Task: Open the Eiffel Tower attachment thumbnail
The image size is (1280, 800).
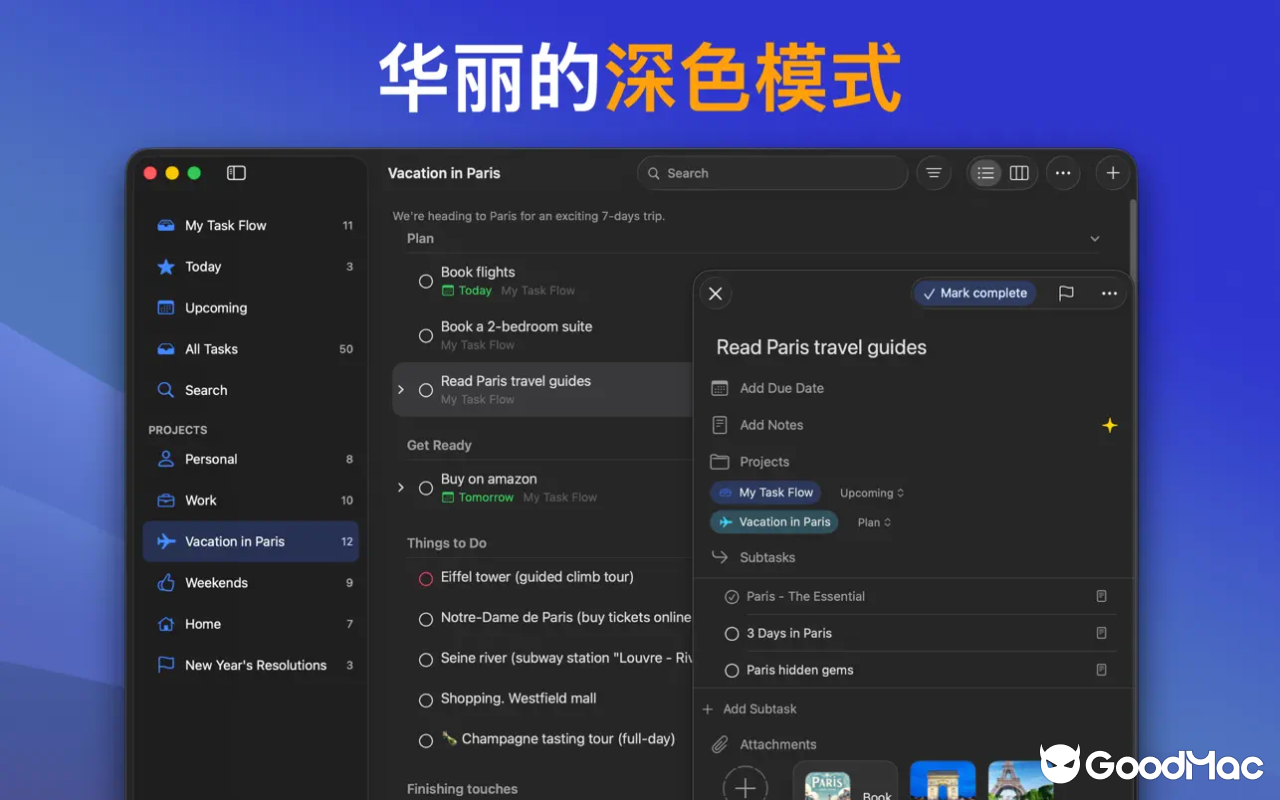Action: [x=1021, y=781]
